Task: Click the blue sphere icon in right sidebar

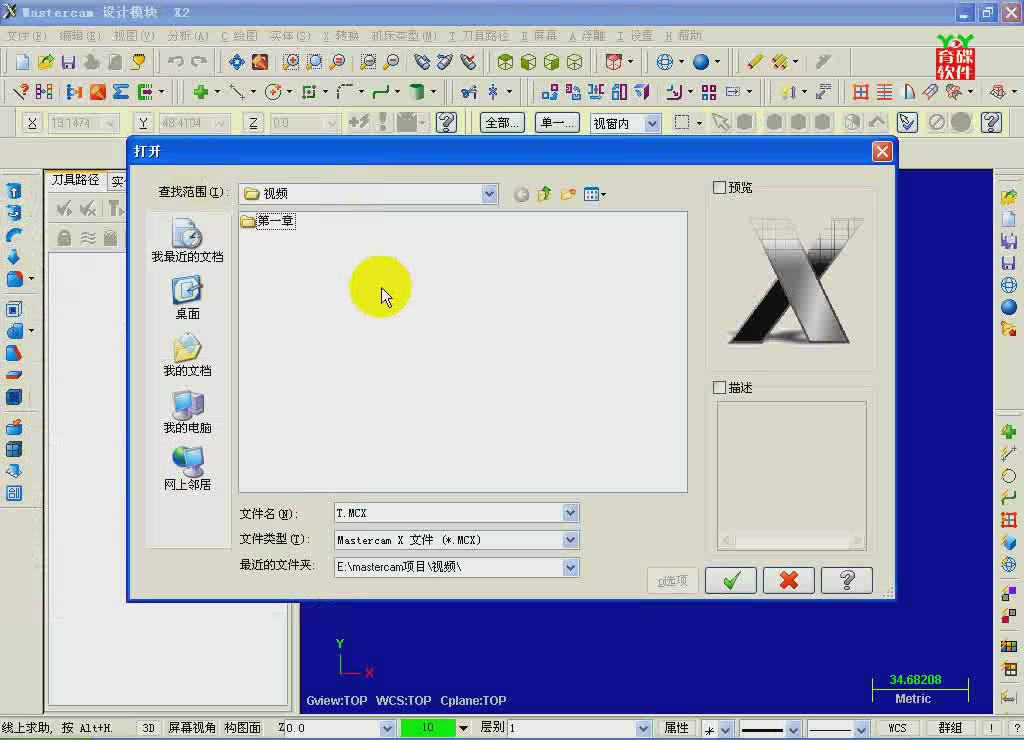Action: (x=1009, y=307)
